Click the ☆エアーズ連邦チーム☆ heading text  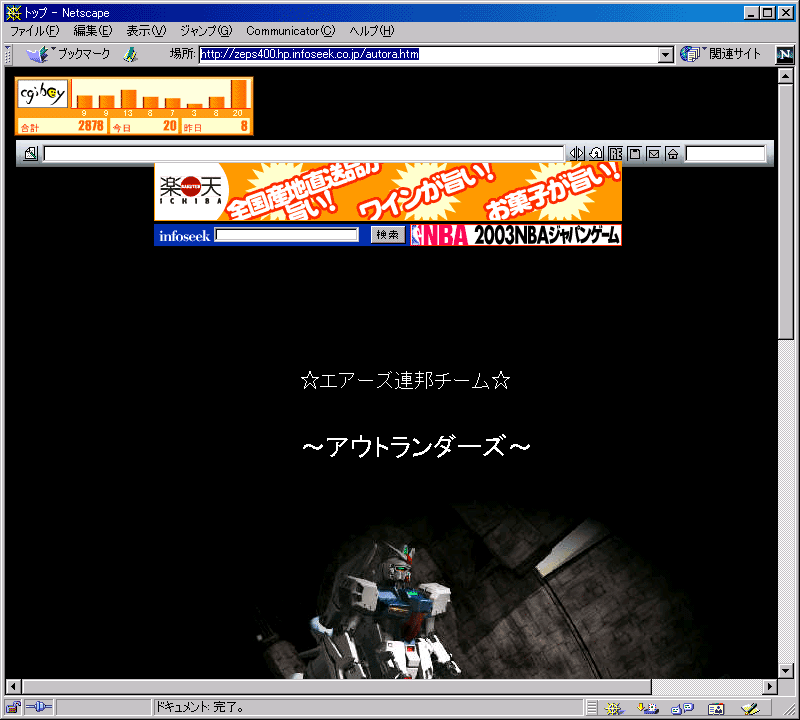[x=405, y=381]
